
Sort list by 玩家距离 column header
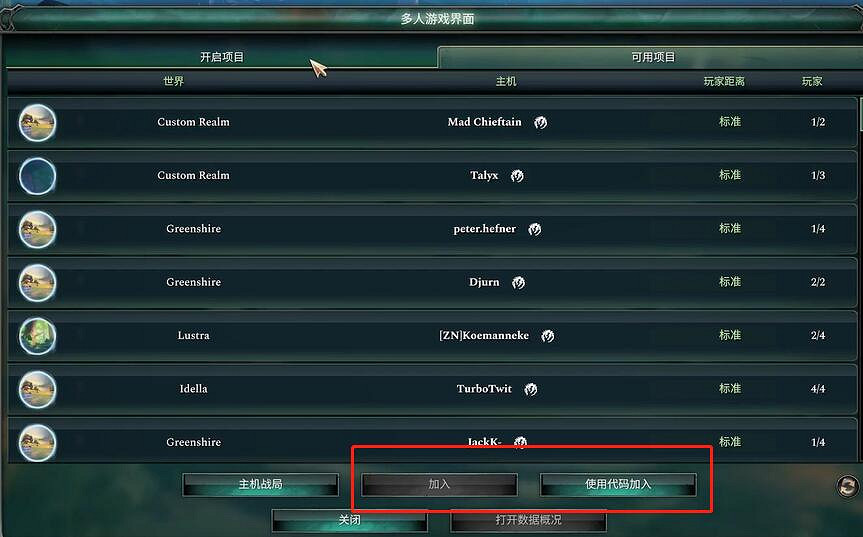(x=724, y=81)
